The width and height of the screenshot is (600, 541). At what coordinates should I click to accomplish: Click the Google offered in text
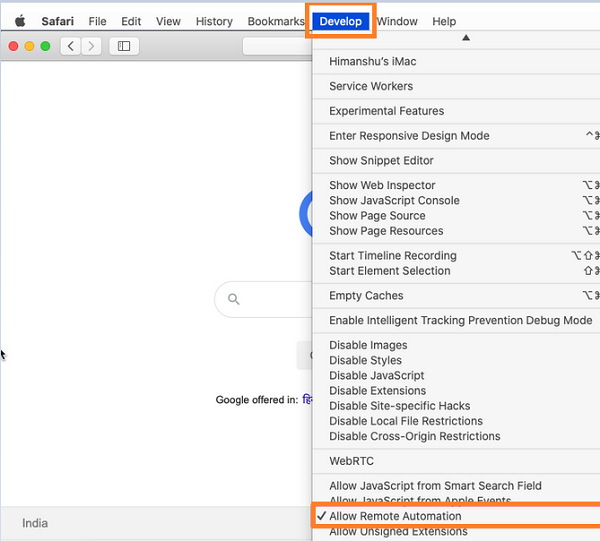click(257, 400)
